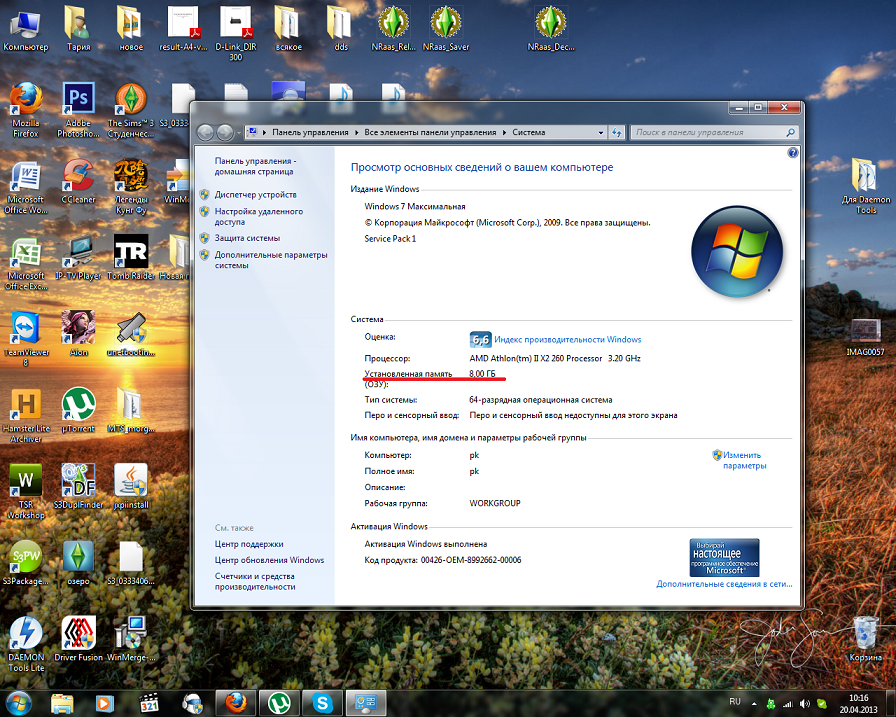Open the IMAG0057 image file

865,337
